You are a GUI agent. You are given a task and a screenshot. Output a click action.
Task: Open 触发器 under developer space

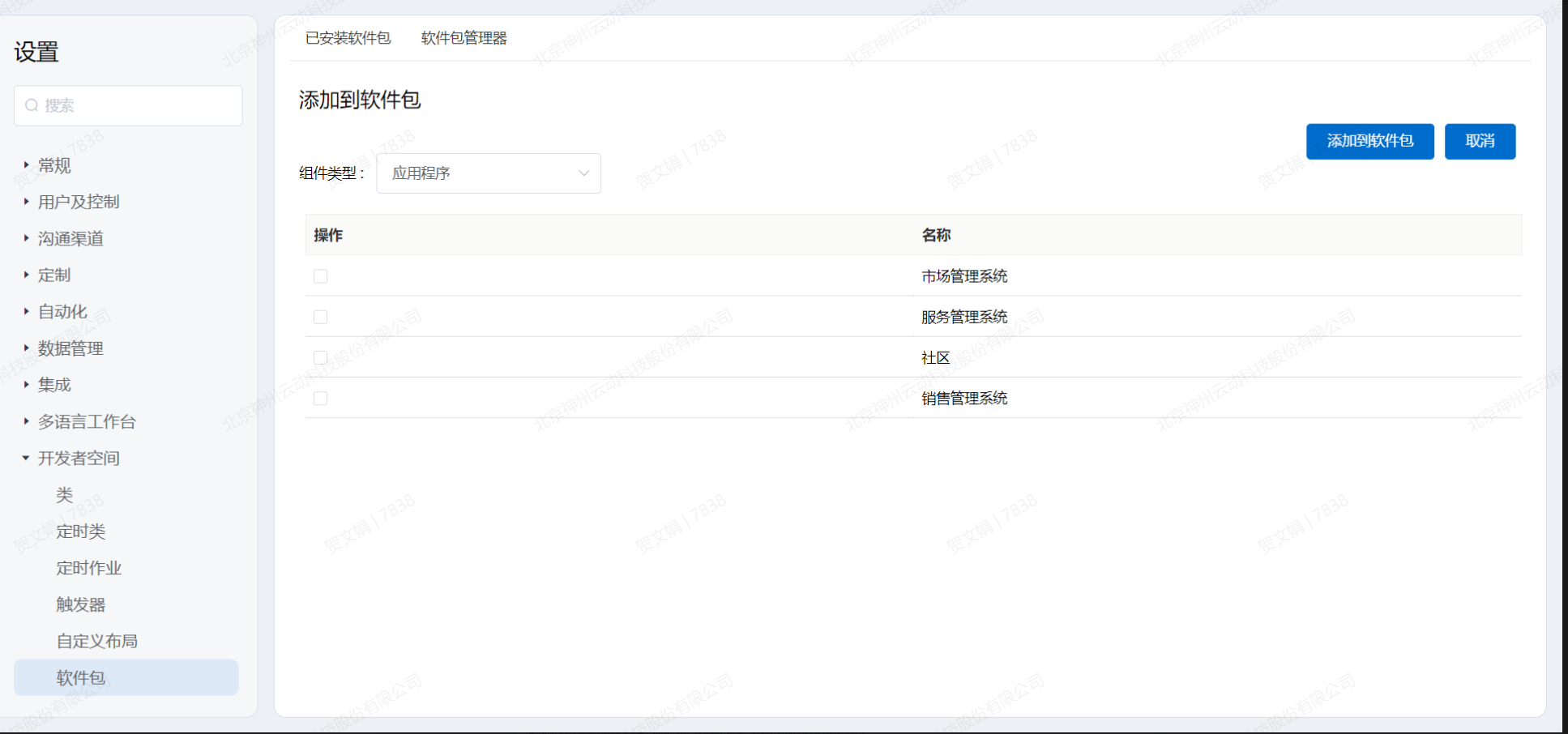pos(81,604)
